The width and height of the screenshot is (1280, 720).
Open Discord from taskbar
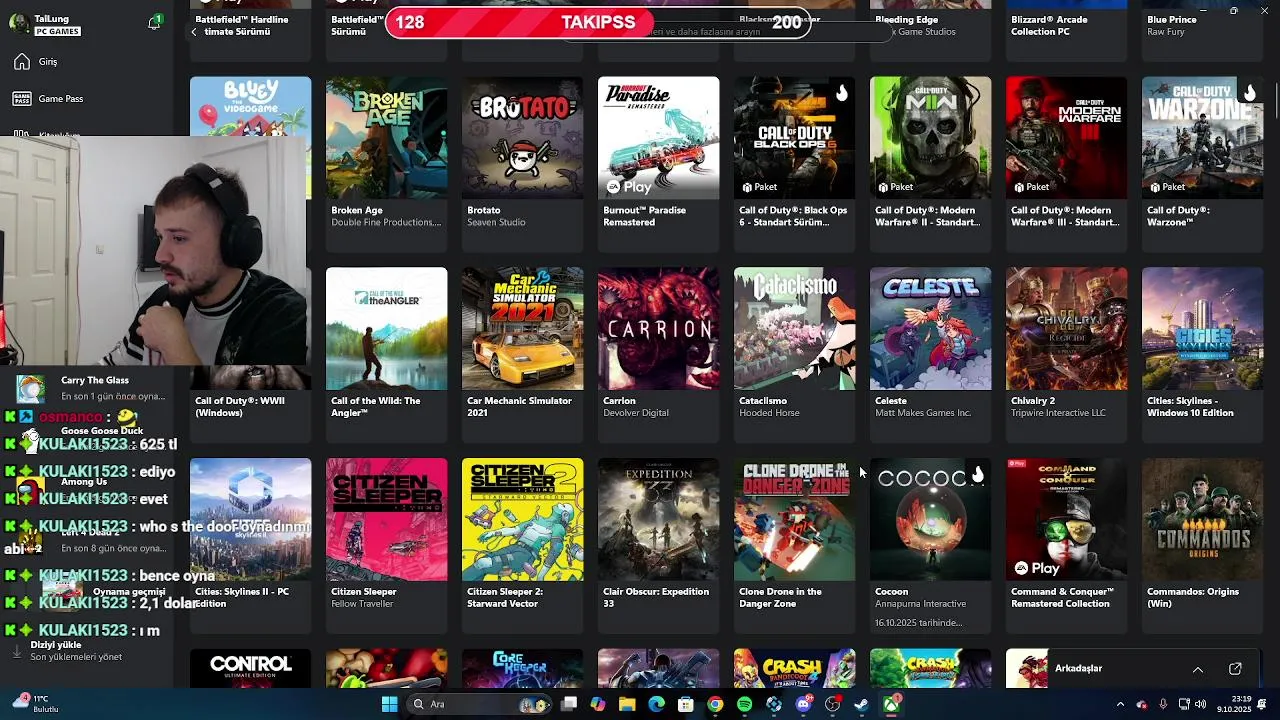(803, 704)
